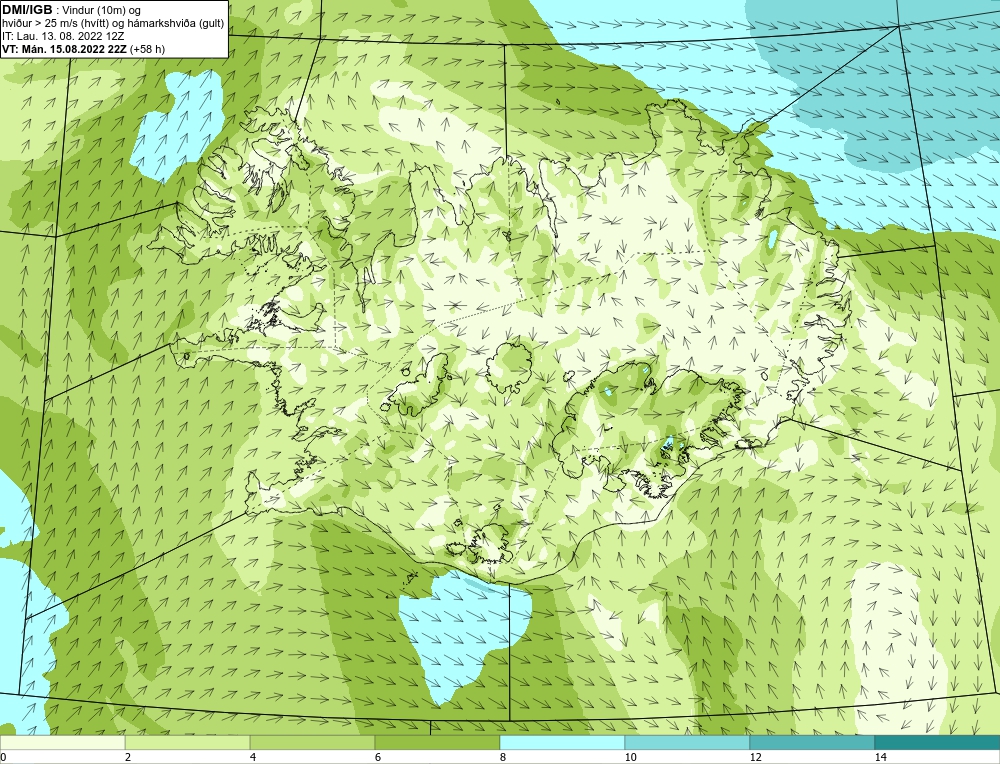Click the "IT: Lau. 13. 08. 2022 12Z" line
Viewport: 1000px width, 764px height.
[63, 36]
